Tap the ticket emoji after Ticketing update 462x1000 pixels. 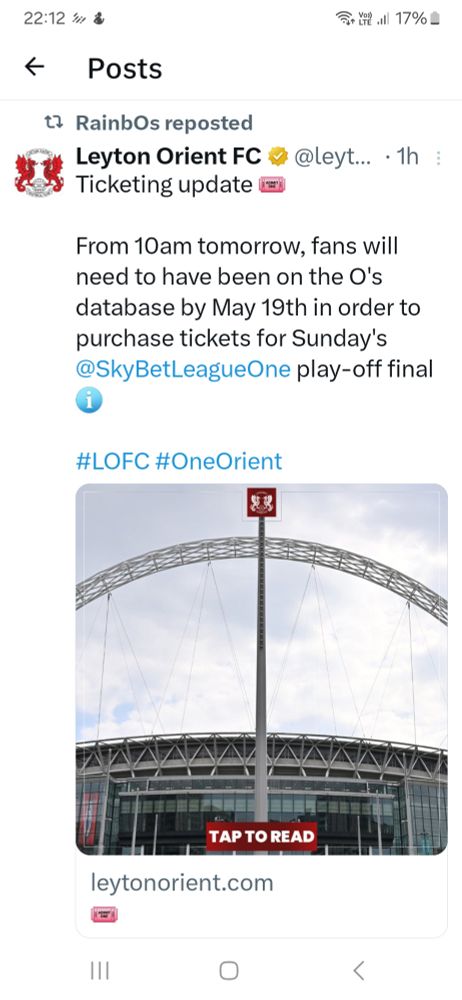pos(272,186)
